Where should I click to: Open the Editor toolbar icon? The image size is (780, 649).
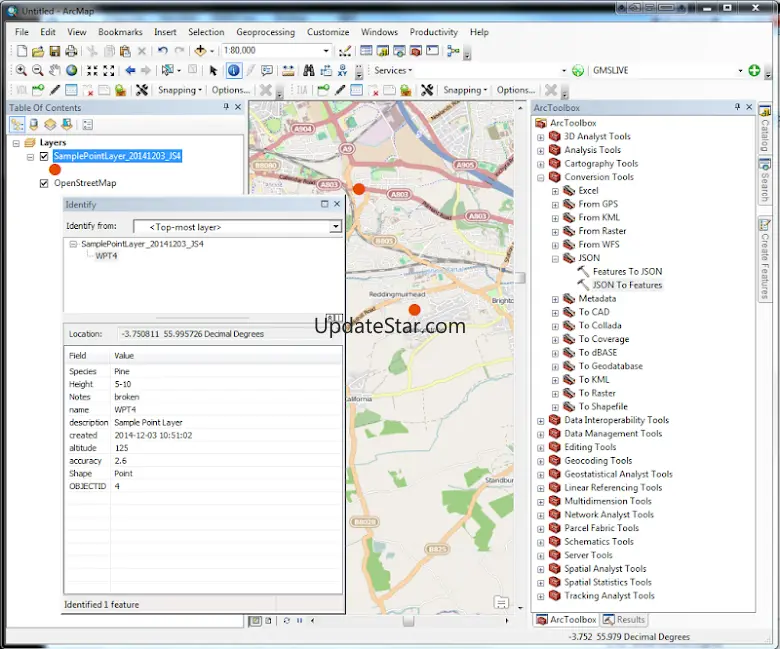[344, 51]
